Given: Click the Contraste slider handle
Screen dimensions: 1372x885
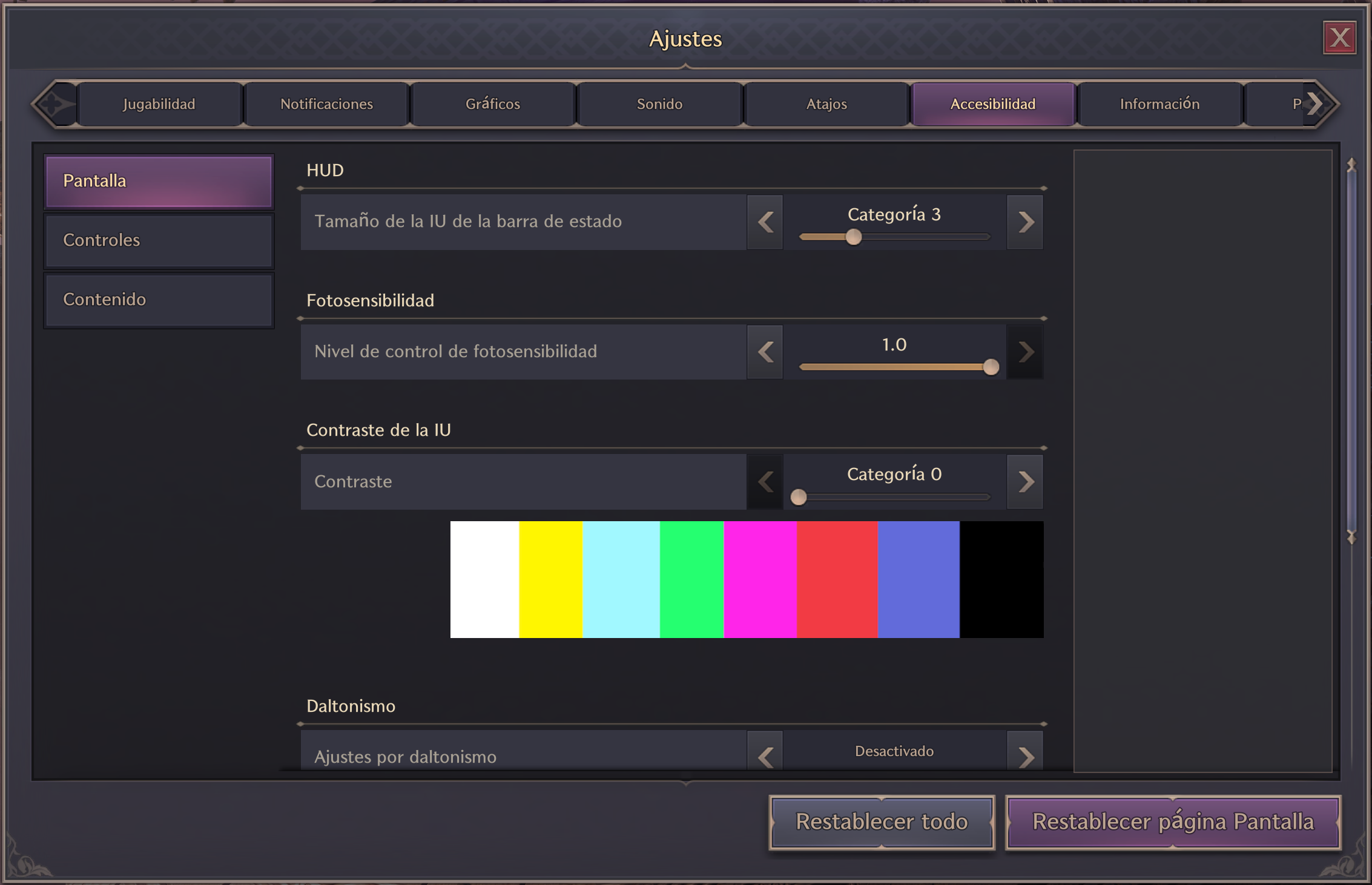Looking at the screenshot, I should tap(799, 497).
